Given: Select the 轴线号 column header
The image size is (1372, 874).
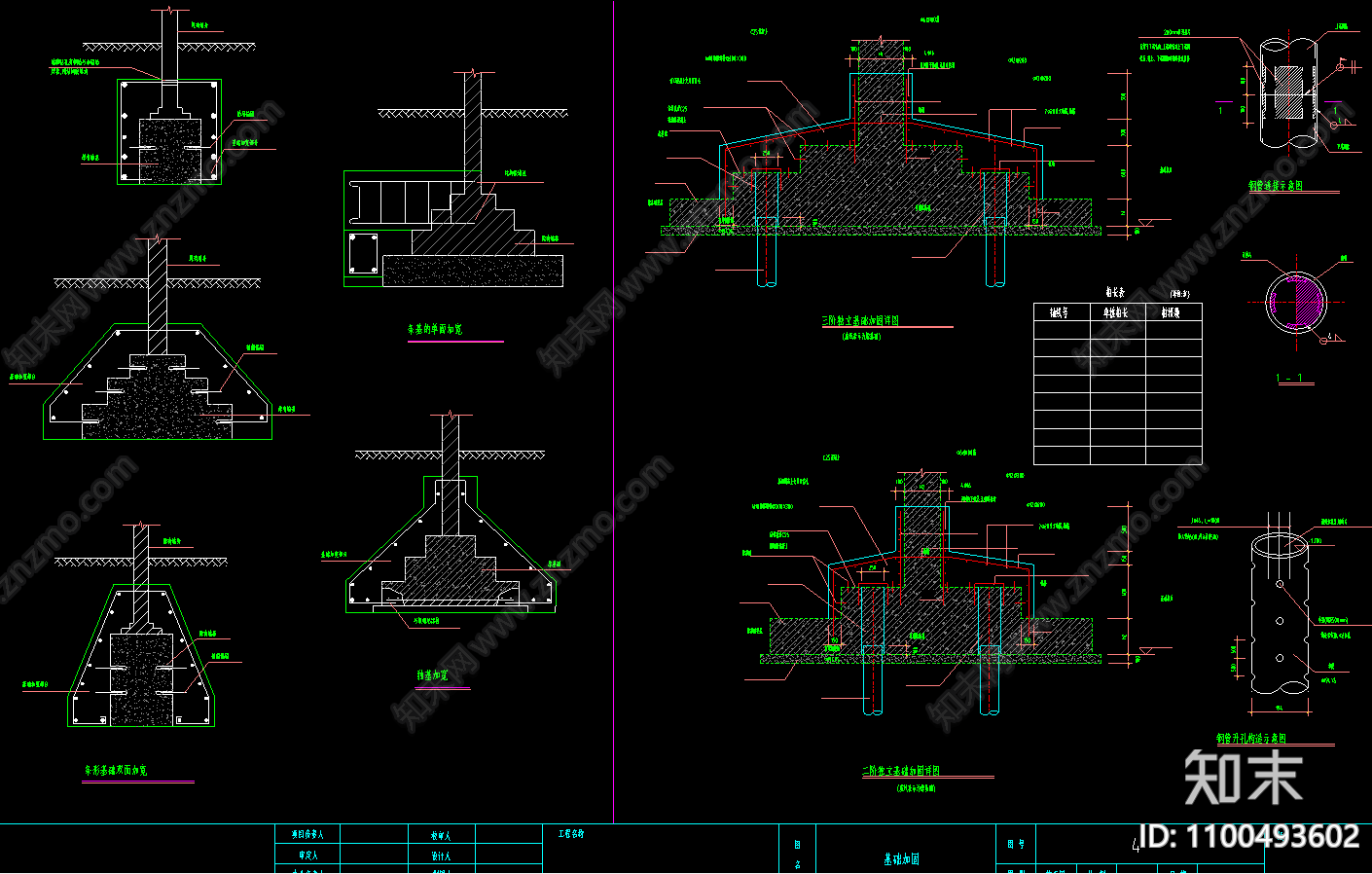Looking at the screenshot, I should 1062,312.
